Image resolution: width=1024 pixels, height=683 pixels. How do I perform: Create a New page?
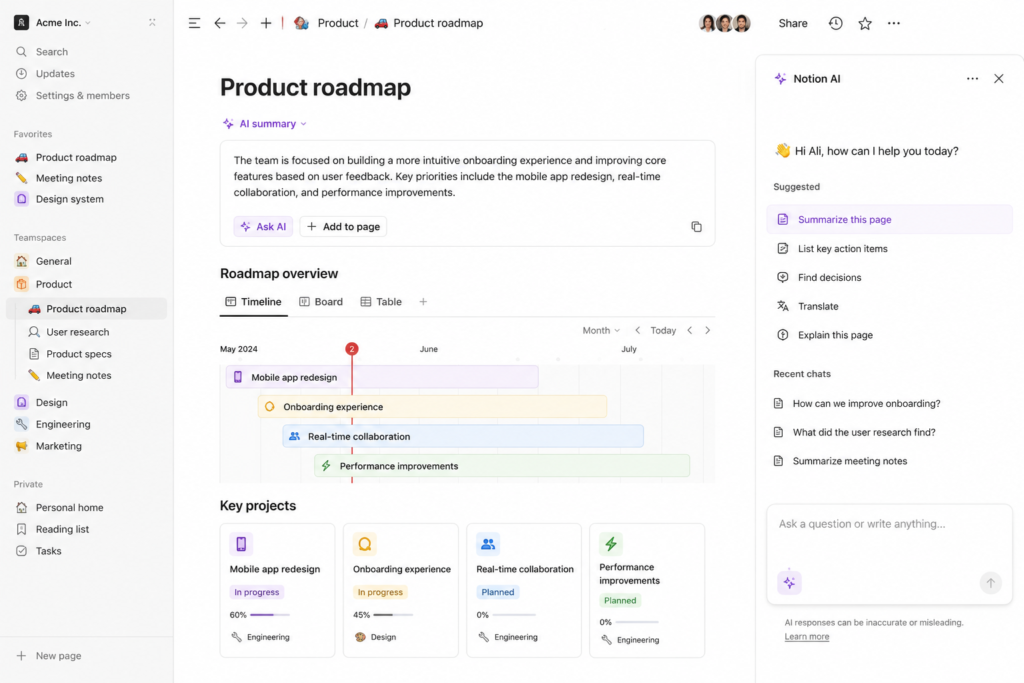49,656
